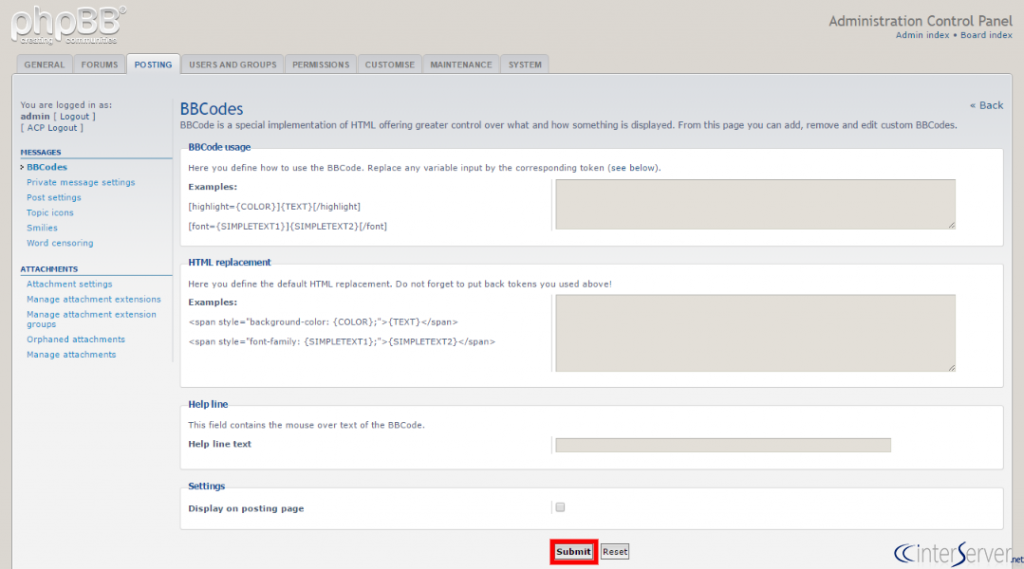Screen dimensions: 1024x569
Task: Open Manage attachment extension groups
Action: tap(91, 319)
